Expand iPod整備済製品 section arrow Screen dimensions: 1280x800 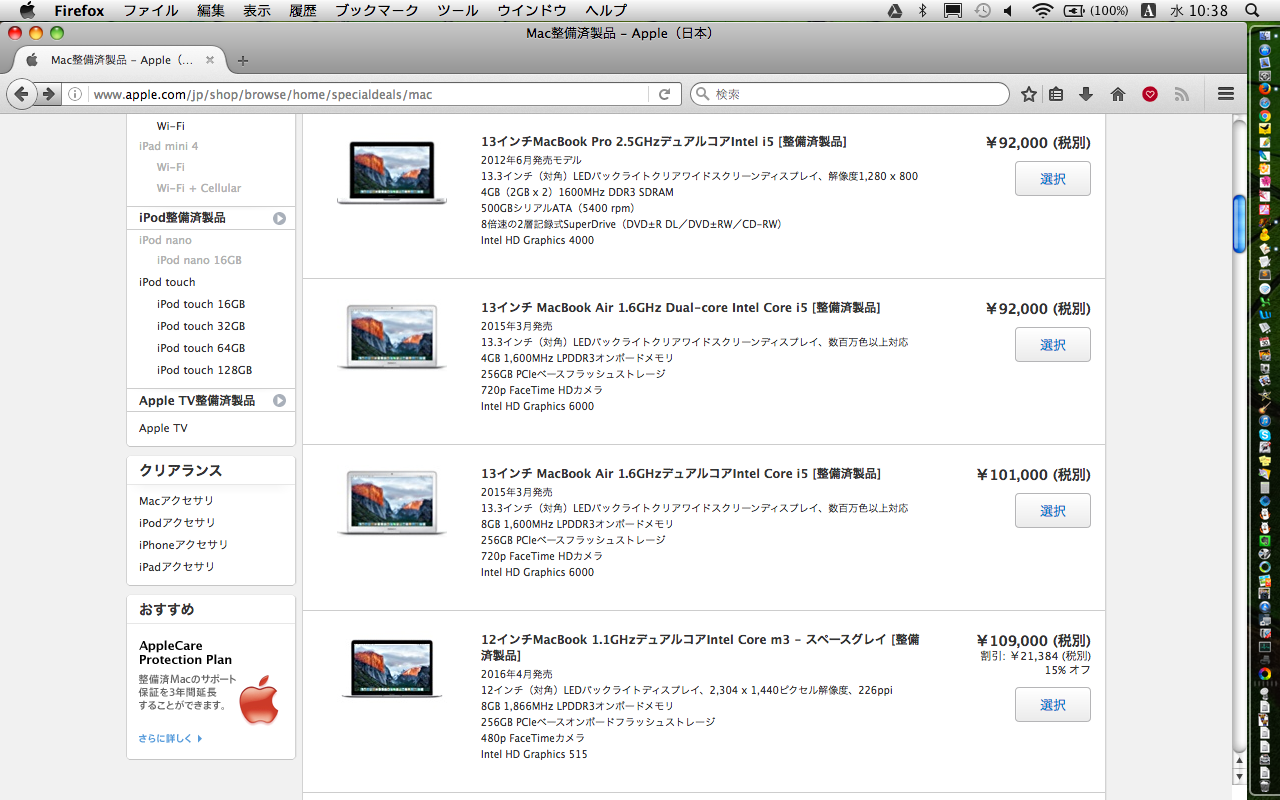click(x=280, y=218)
